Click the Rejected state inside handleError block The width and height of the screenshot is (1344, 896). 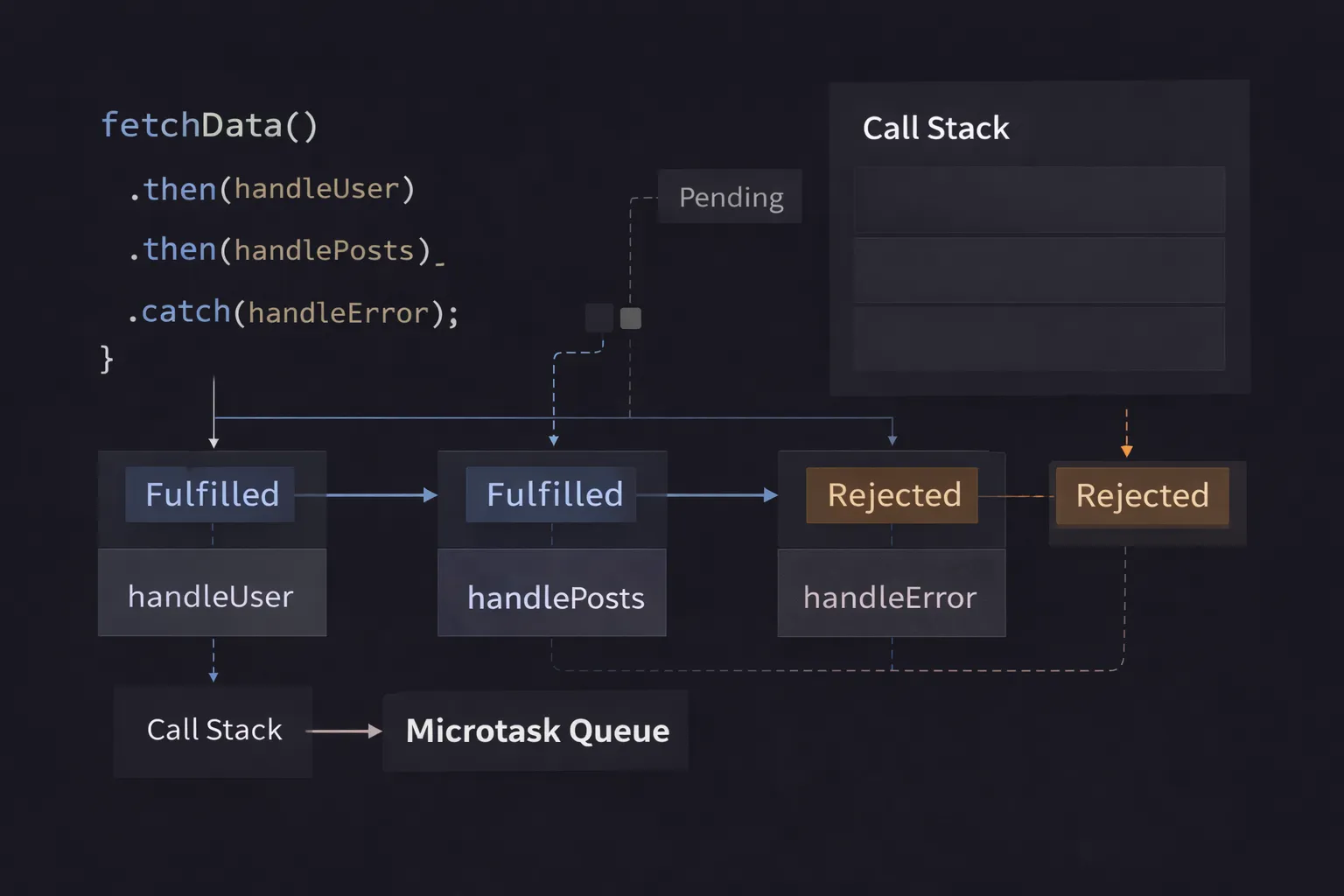coord(892,494)
